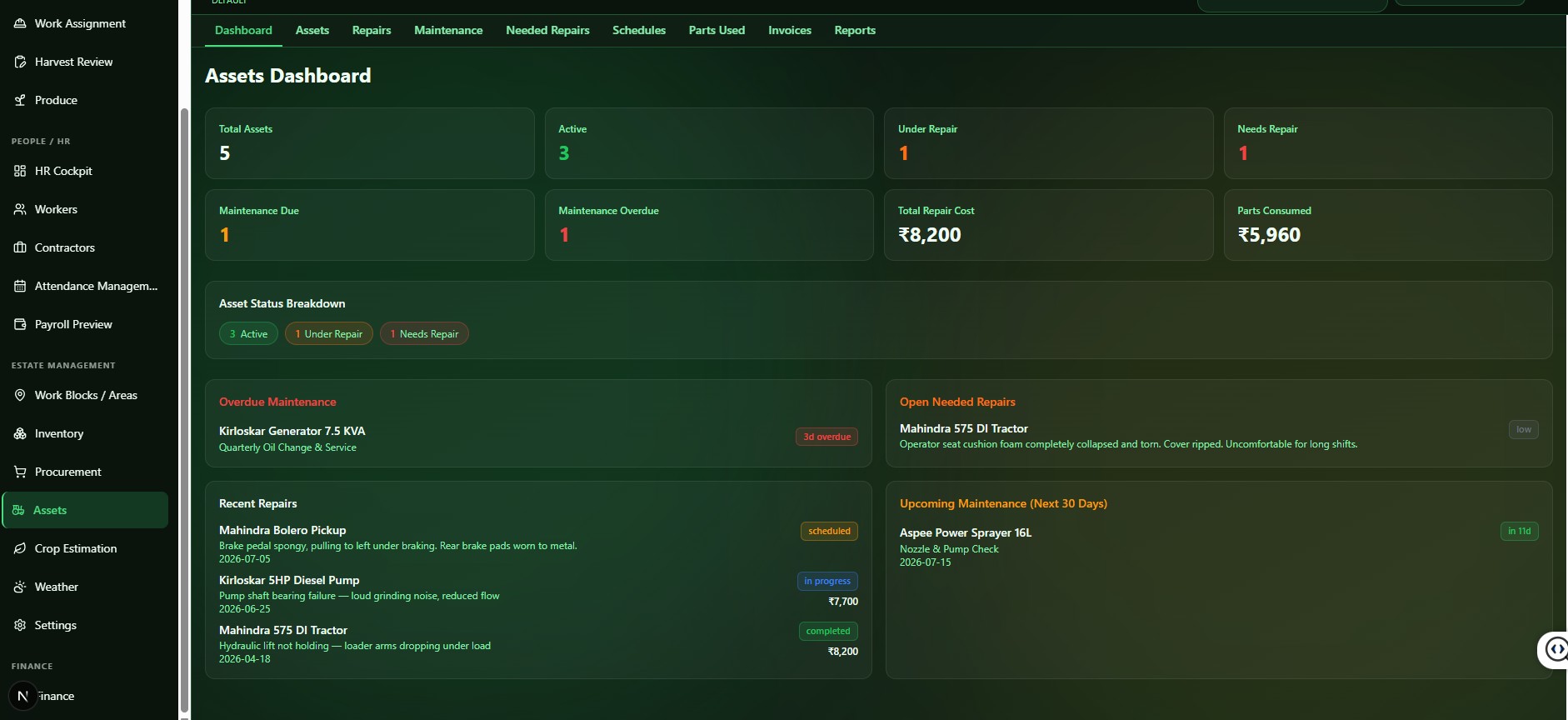The image size is (1568, 720).
Task: Click the Contractors briefcase icon
Action: 20,247
